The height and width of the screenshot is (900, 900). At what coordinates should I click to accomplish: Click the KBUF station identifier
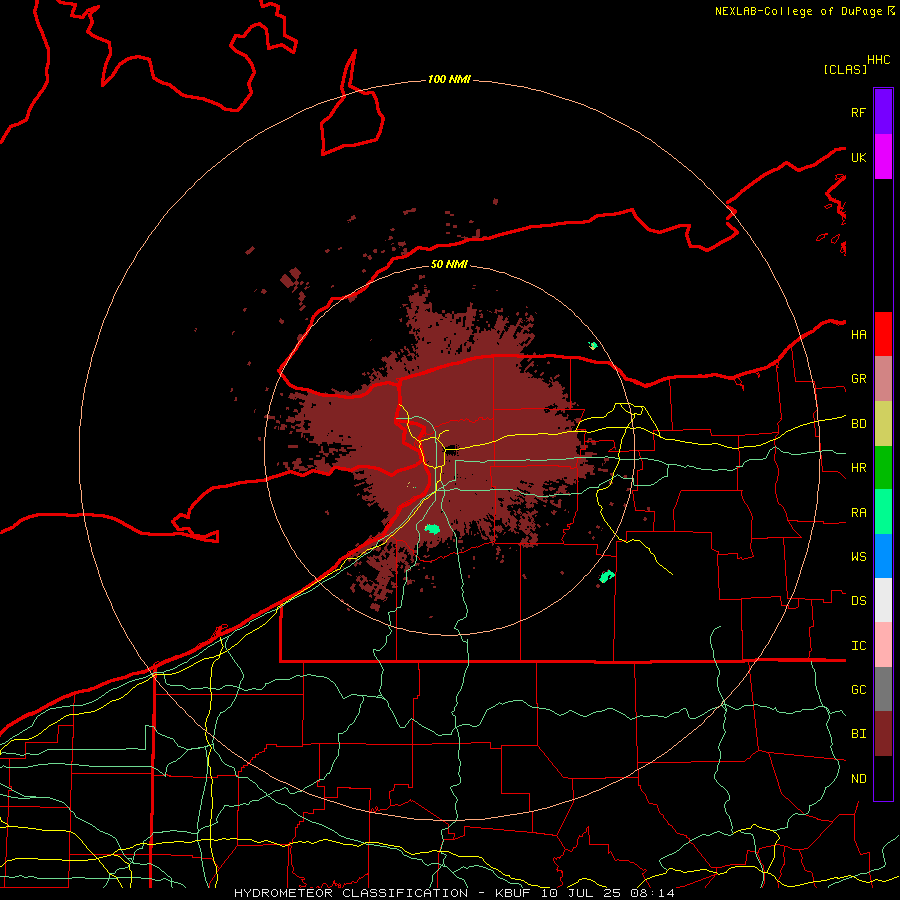tap(513, 893)
